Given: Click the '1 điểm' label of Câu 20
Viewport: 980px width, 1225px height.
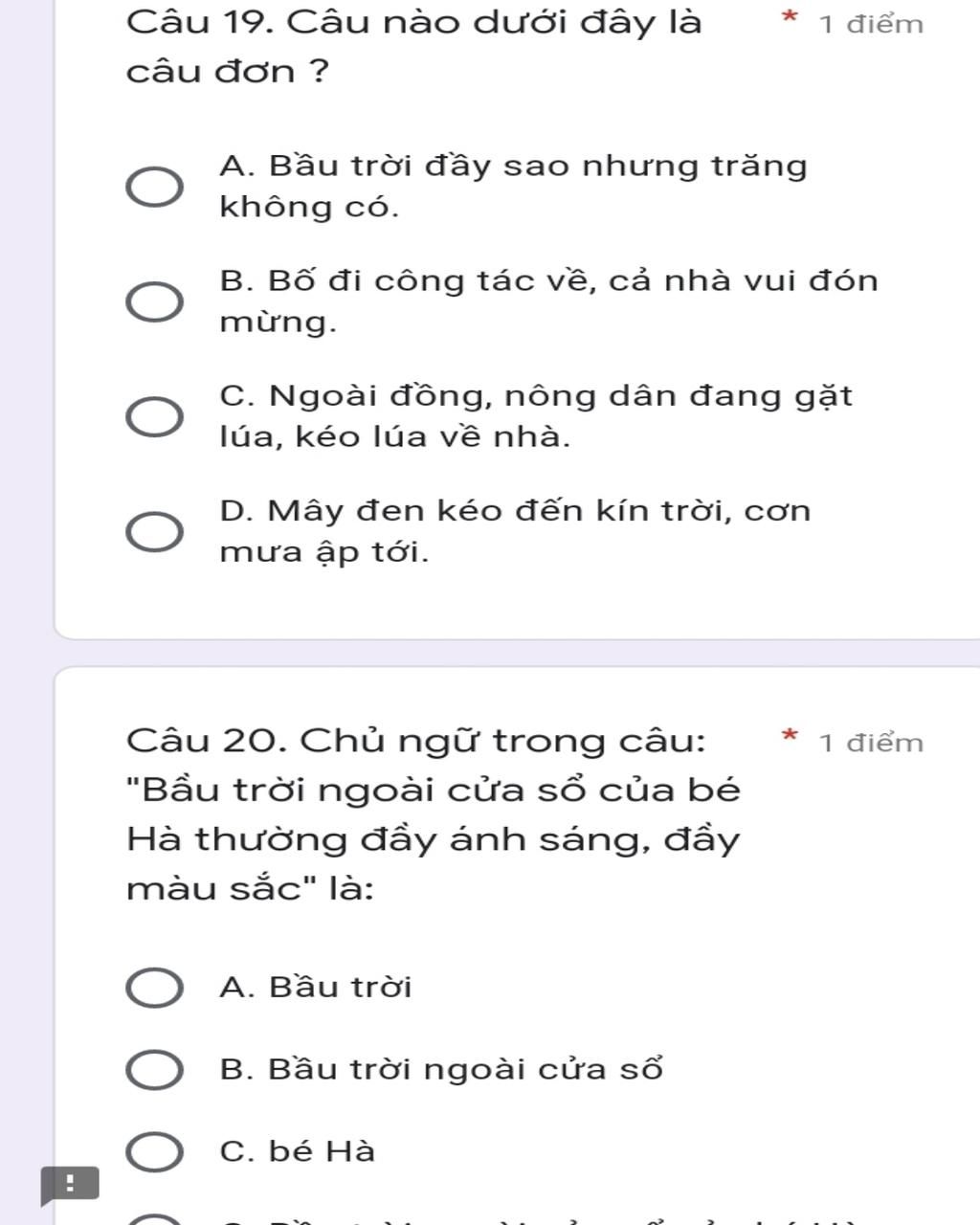Looking at the screenshot, I should [x=871, y=743].
